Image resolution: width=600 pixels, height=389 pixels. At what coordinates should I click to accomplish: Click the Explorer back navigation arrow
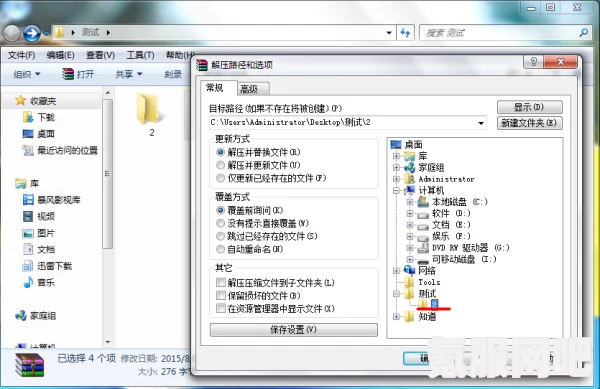pos(11,33)
